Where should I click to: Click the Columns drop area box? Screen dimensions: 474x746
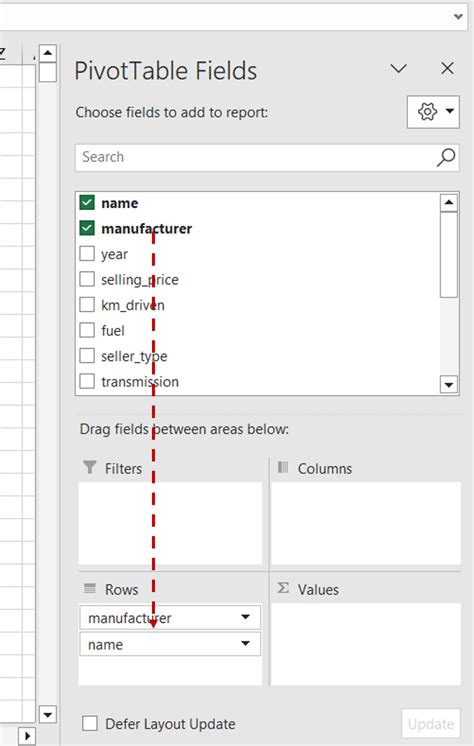coord(365,523)
